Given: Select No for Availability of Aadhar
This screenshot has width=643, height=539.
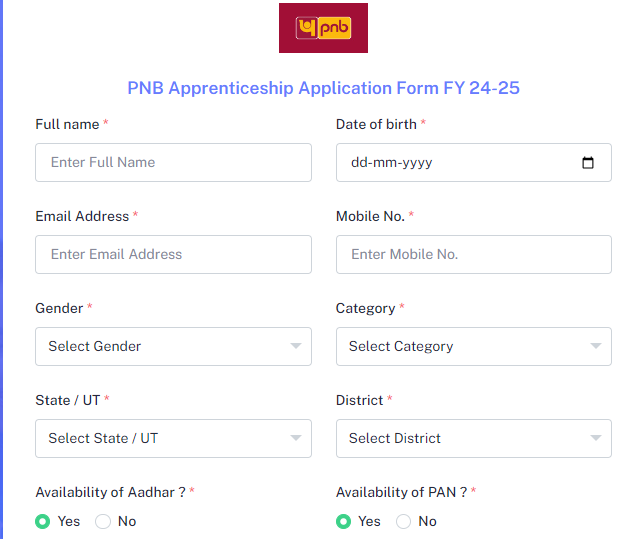Looking at the screenshot, I should [103, 521].
